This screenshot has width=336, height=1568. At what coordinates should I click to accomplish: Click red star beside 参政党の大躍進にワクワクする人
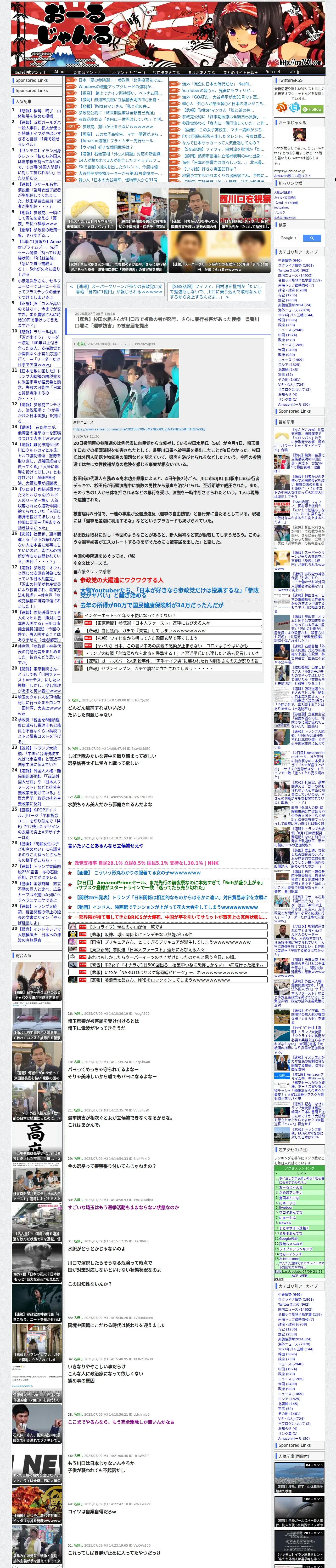coord(76,580)
